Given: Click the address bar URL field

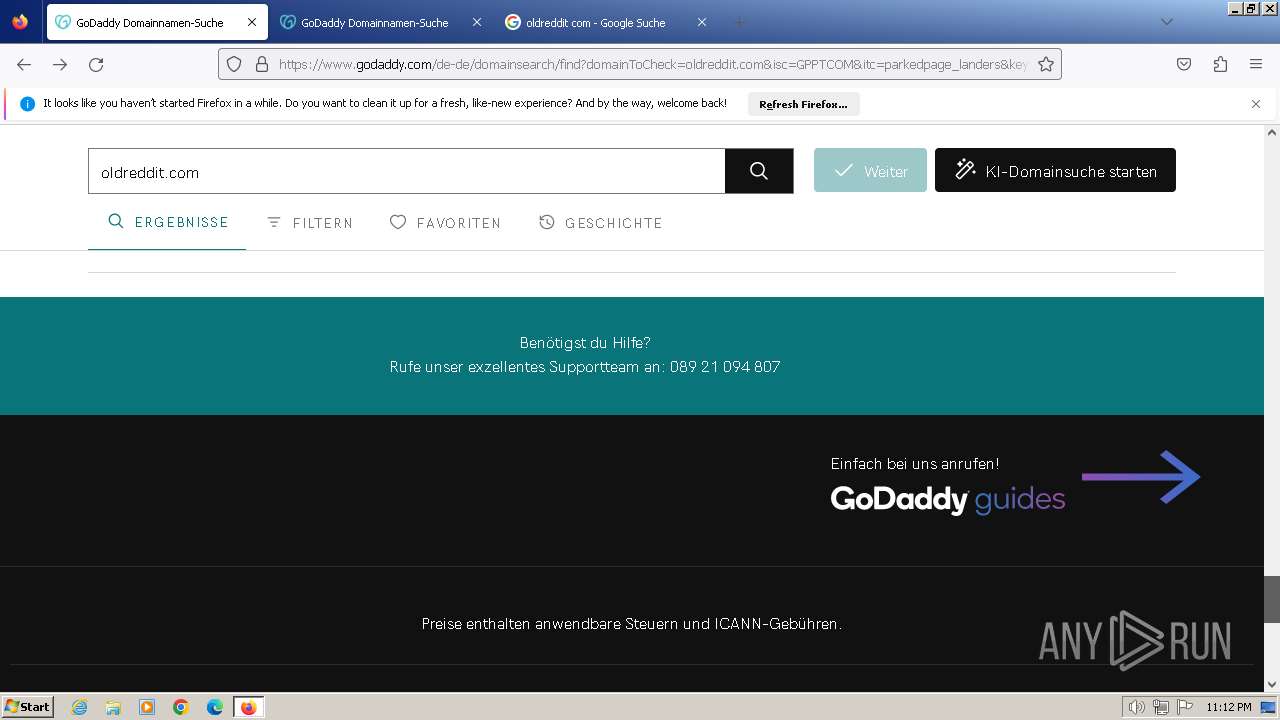Looking at the screenshot, I should [x=652, y=64].
